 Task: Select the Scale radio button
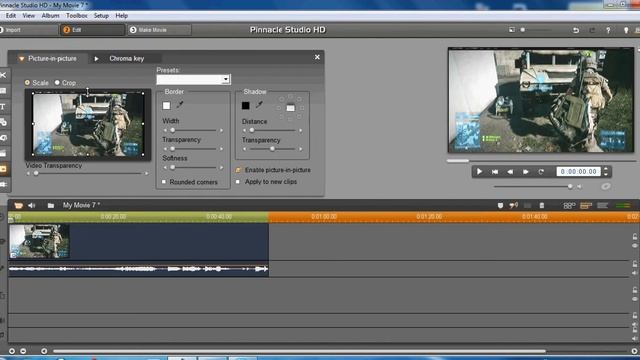(27, 82)
